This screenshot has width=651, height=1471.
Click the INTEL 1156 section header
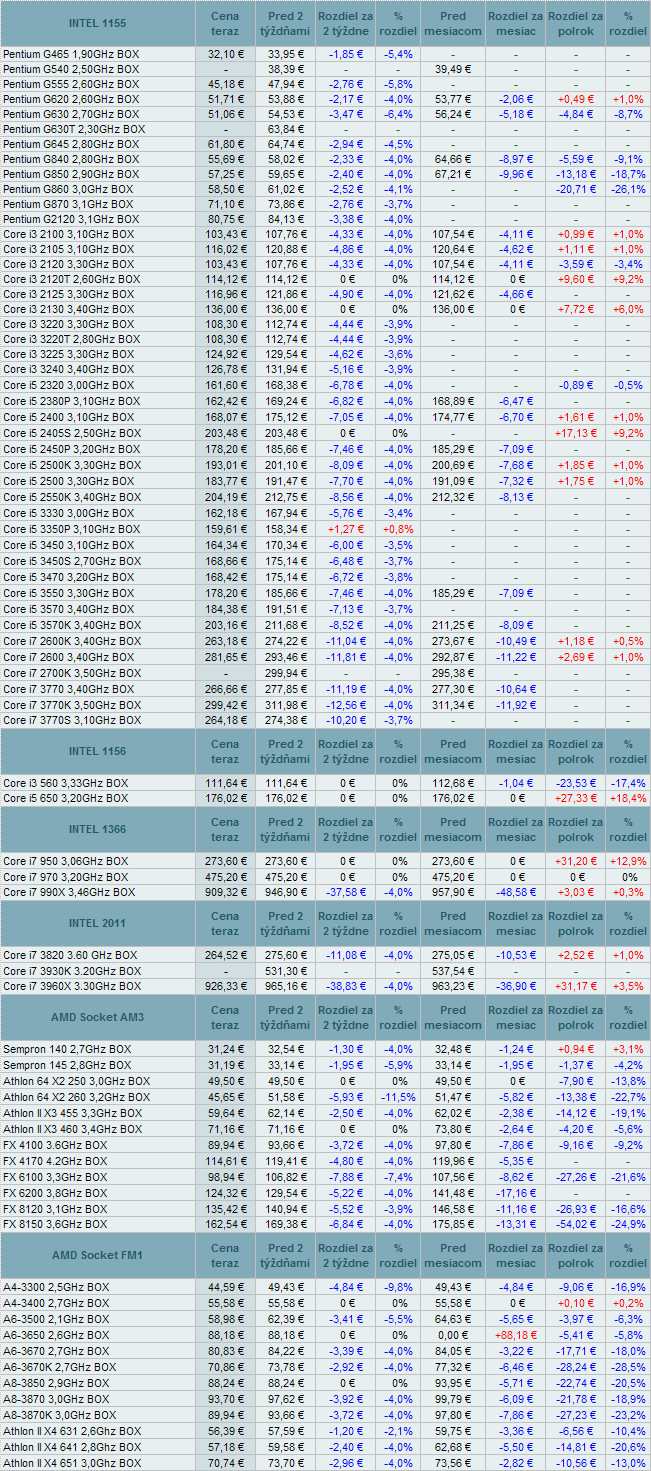[98, 751]
